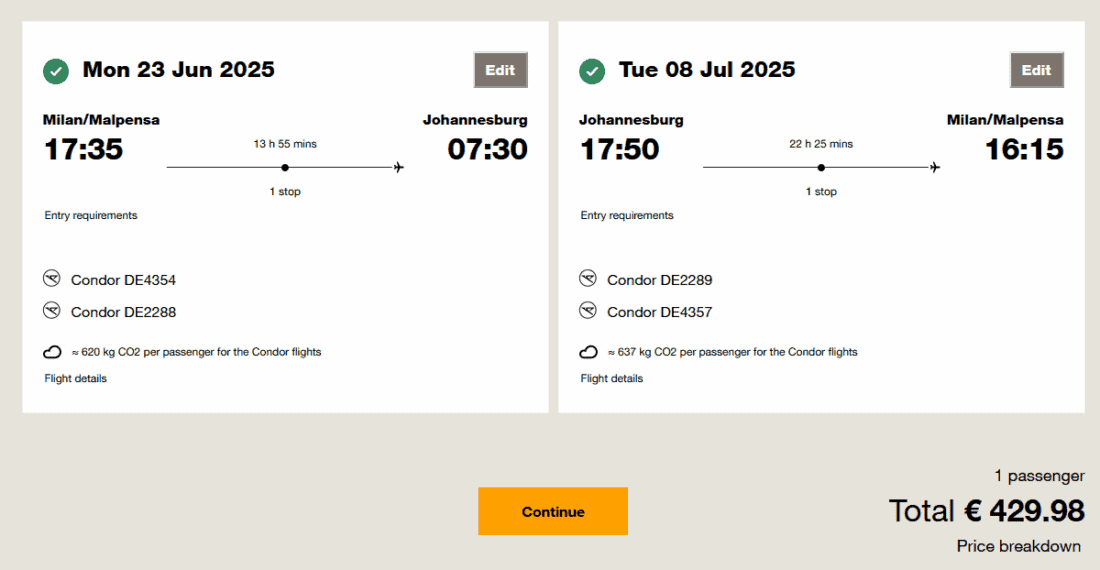Open Entry requirements for Johannesburg to Milan flight

pyautogui.click(x=627, y=215)
